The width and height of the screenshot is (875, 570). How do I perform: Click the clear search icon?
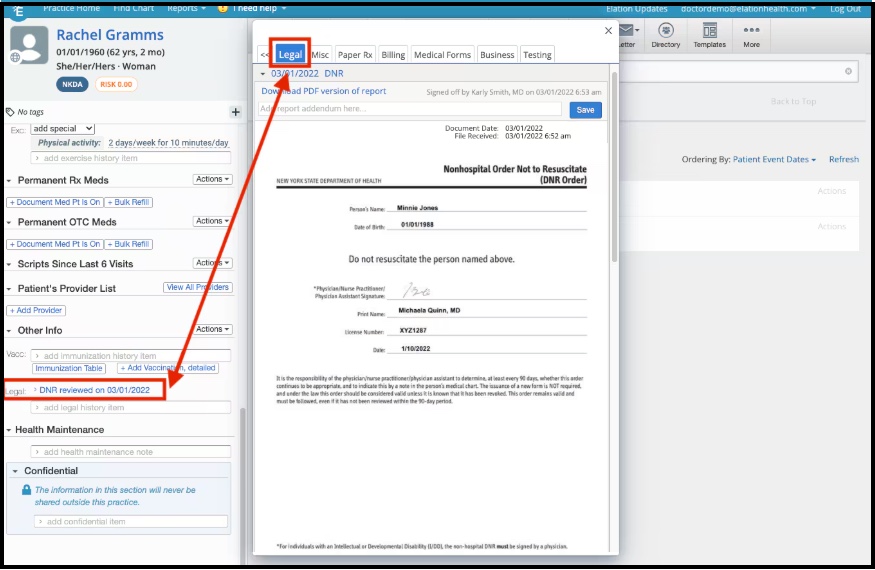pyautogui.click(x=848, y=71)
